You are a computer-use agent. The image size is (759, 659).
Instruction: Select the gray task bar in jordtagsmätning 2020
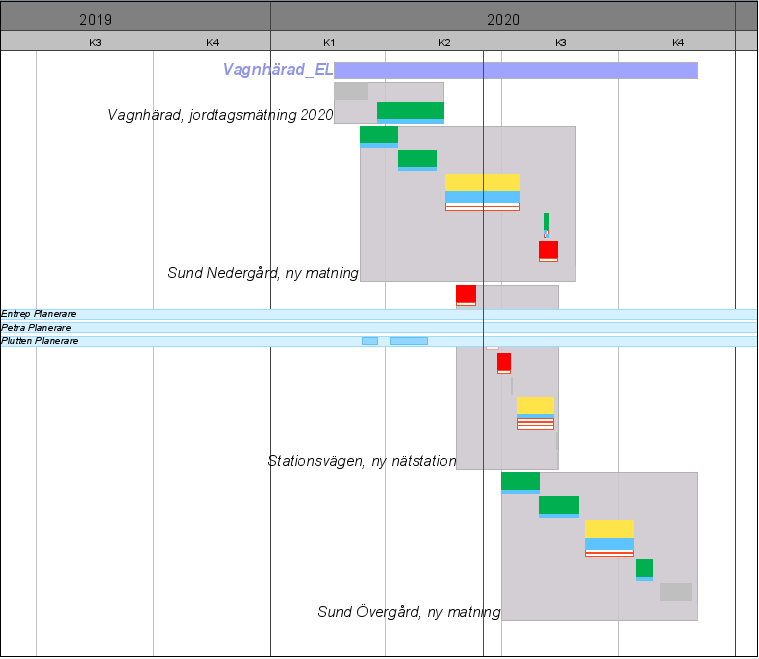[351, 92]
